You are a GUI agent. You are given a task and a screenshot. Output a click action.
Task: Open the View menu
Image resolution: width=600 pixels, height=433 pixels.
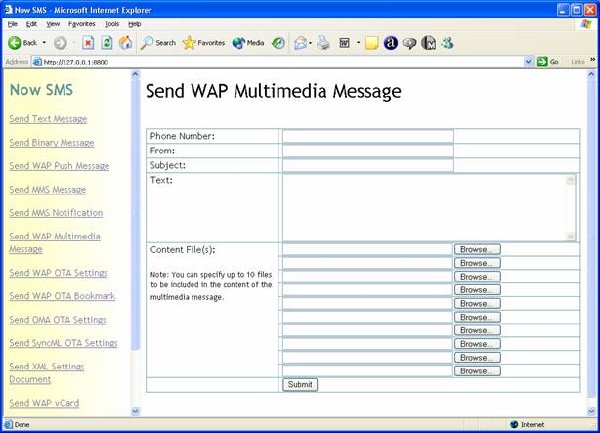pyautogui.click(x=53, y=24)
